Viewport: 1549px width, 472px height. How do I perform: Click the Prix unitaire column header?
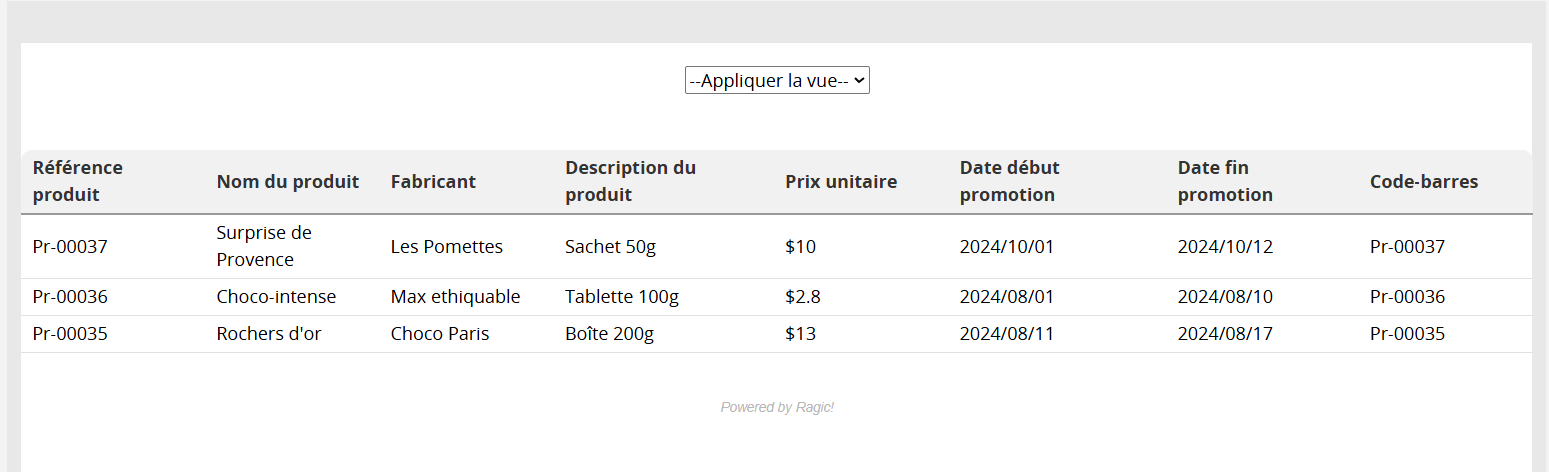coord(841,181)
